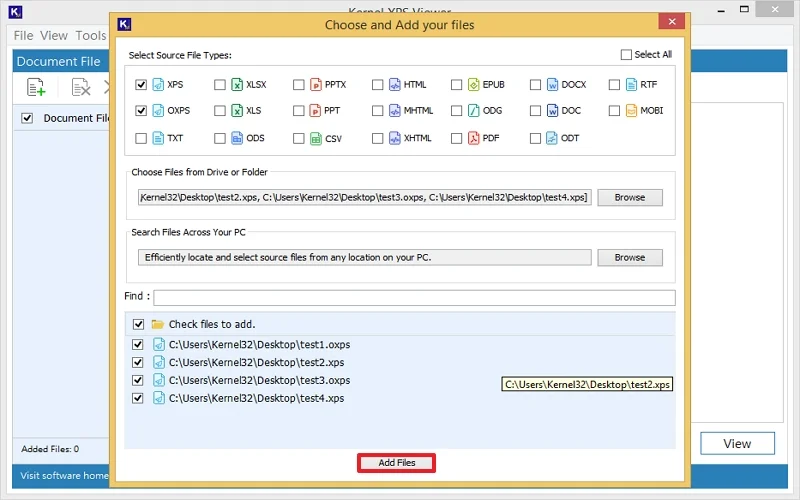
Task: Click Browse for Choose Files from Drive
Action: click(x=630, y=197)
